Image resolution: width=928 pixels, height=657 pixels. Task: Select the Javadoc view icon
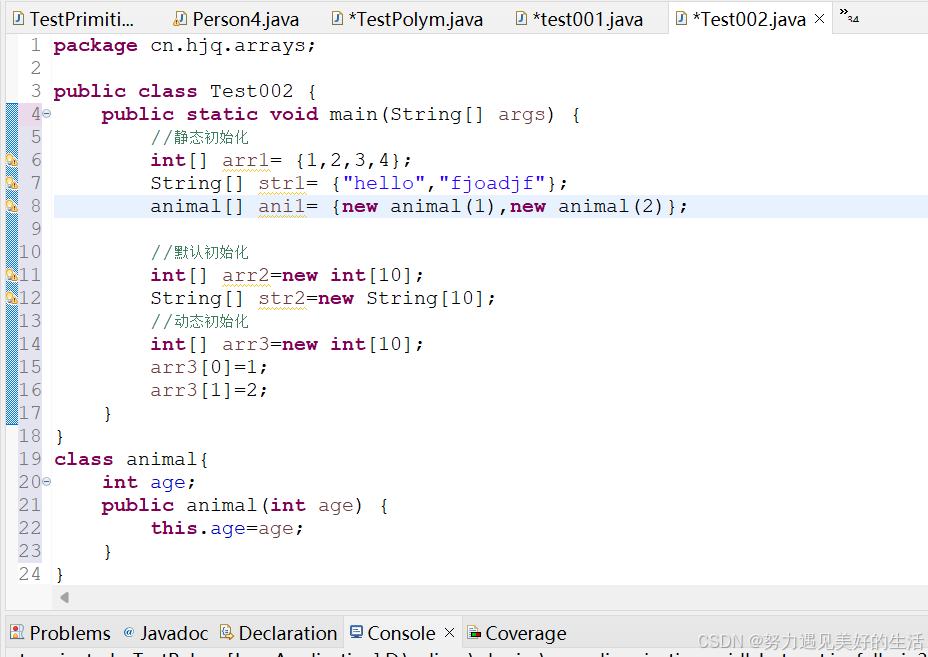(128, 633)
